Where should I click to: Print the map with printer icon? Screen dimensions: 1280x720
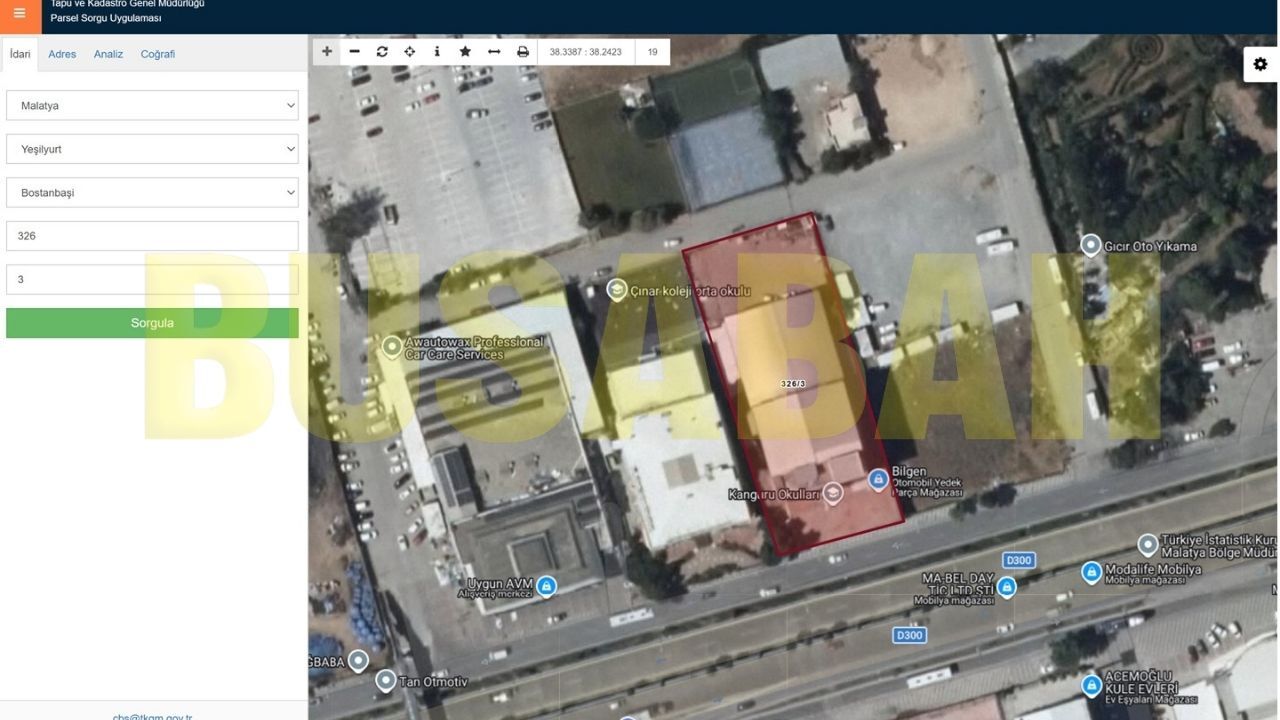click(522, 52)
